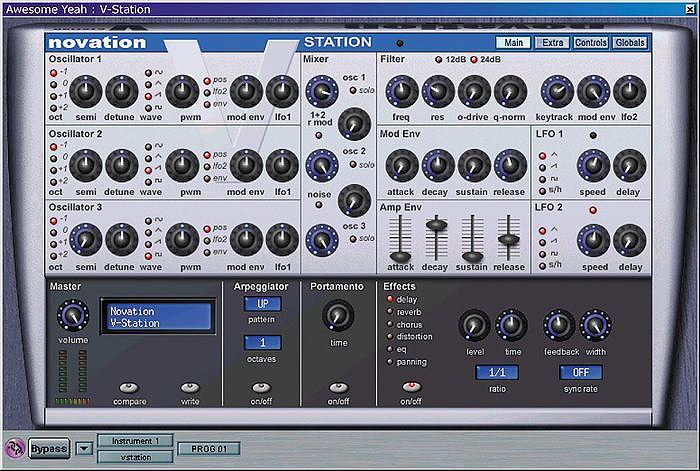Click the Mixer 1+2 r mod knob

(x=354, y=124)
